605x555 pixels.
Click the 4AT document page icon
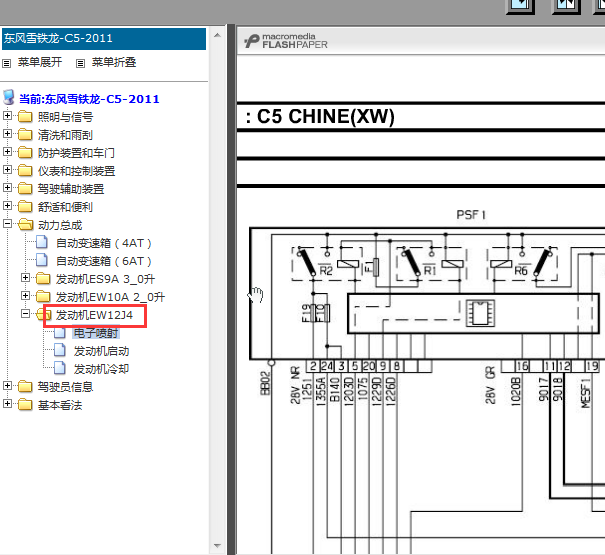click(42, 242)
